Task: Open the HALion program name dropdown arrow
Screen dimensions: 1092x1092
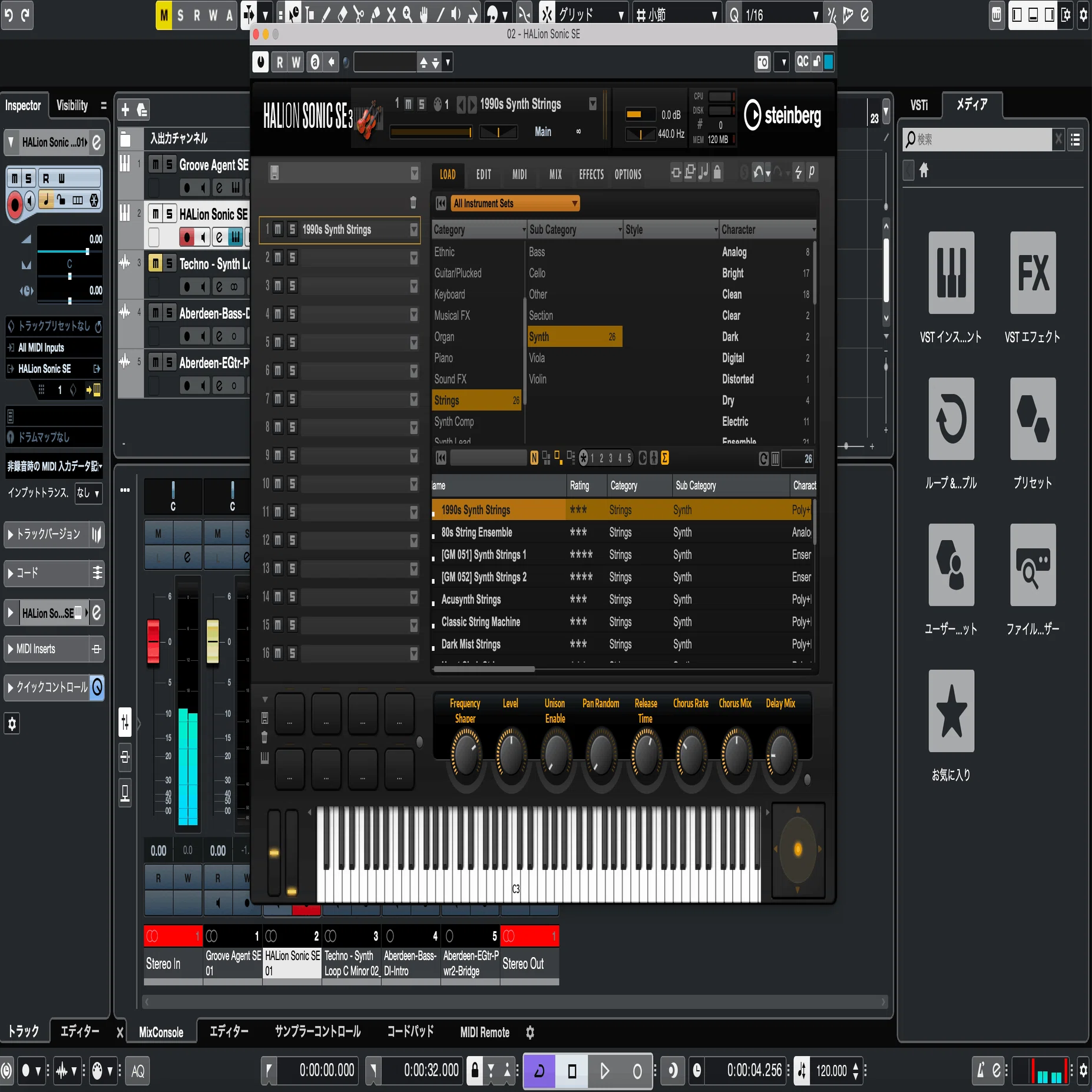Action: [593, 104]
